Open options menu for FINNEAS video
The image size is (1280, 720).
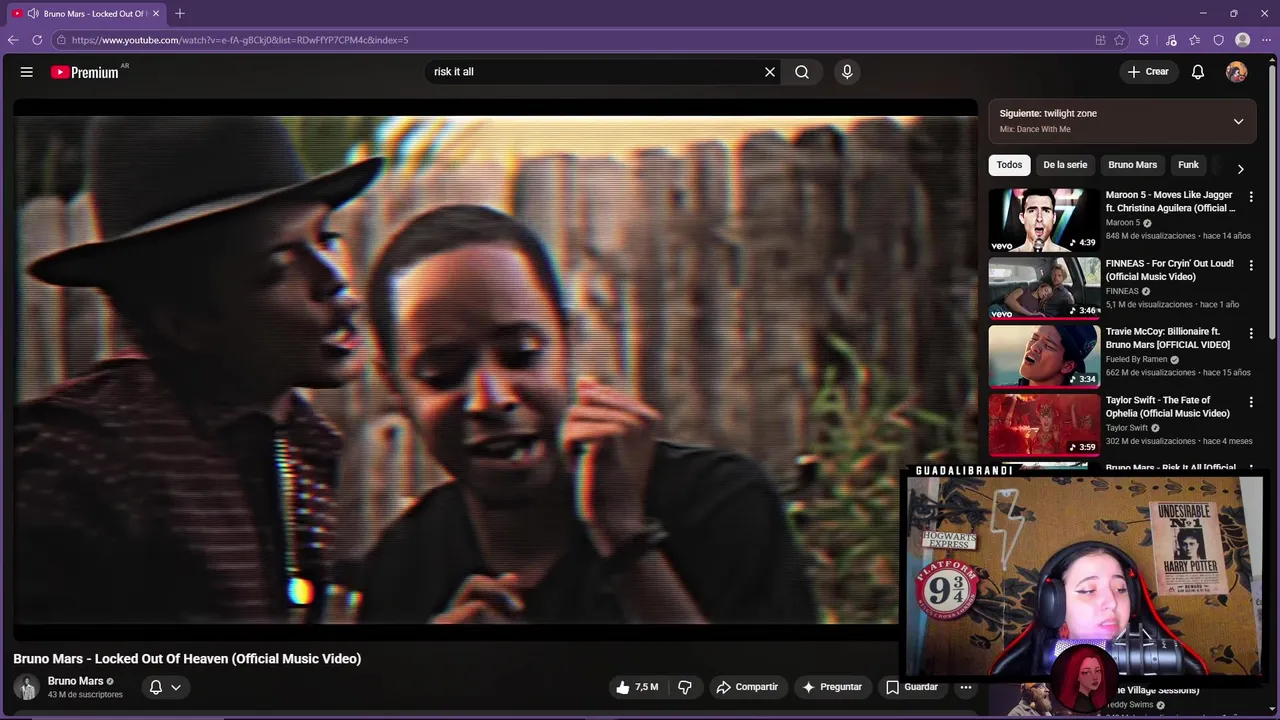1250,265
